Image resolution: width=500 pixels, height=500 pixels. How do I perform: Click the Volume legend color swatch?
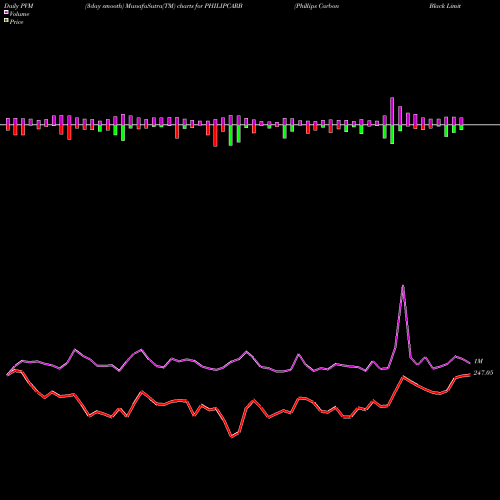[x=6, y=12]
